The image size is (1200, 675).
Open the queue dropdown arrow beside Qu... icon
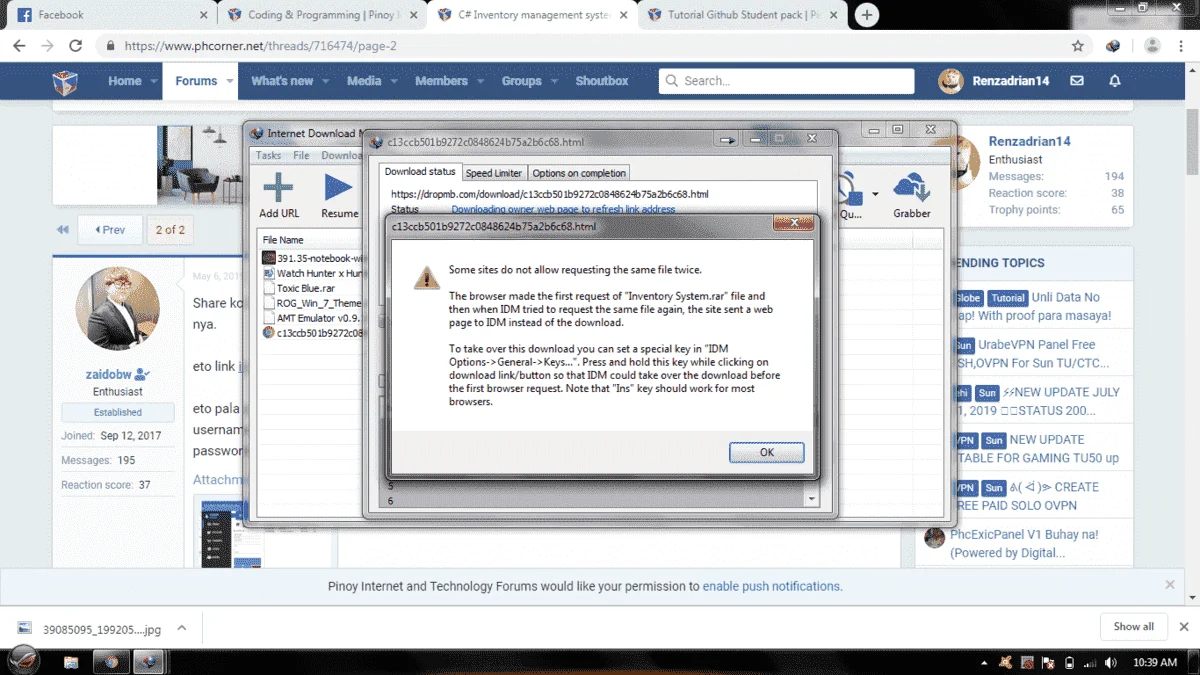pos(875,194)
